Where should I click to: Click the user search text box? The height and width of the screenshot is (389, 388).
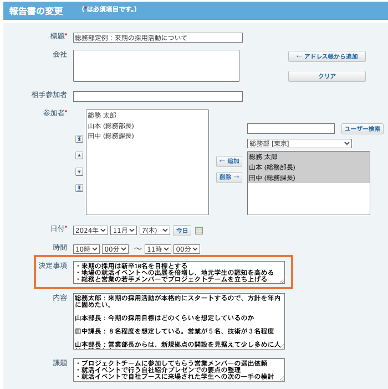coord(291,129)
